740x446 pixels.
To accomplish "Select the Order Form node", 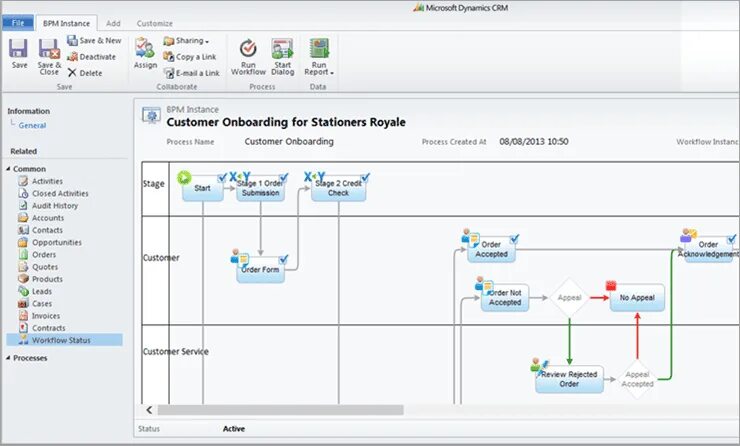I will [261, 269].
